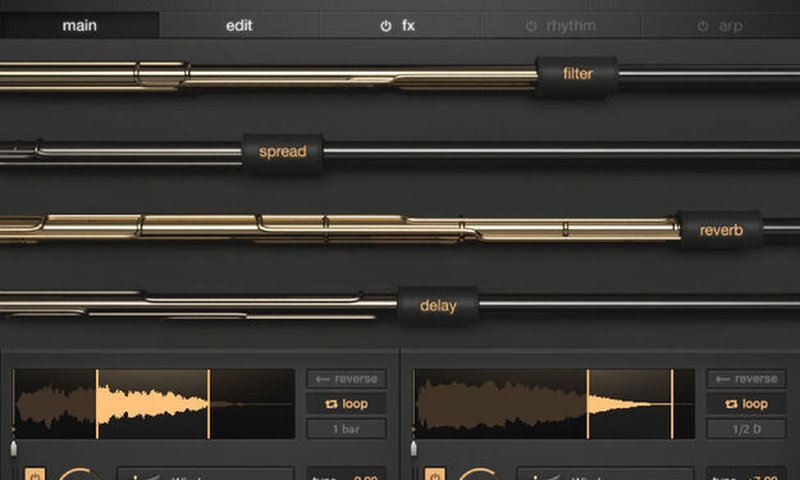
Task: Open the left layer sound selector
Action: click(x=205, y=474)
